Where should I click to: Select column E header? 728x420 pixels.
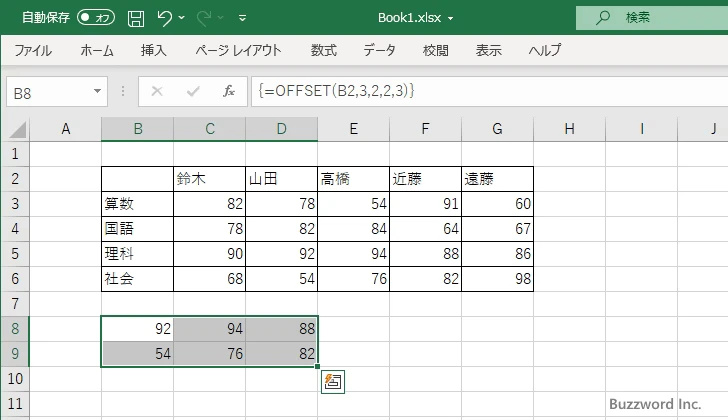point(354,129)
